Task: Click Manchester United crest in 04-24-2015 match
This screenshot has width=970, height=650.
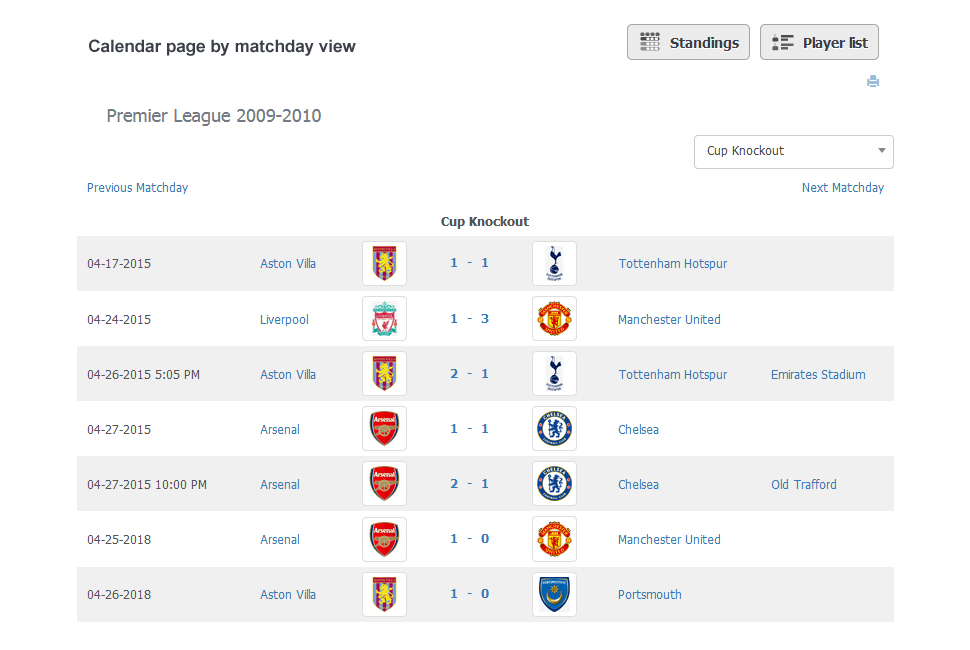Action: point(554,319)
